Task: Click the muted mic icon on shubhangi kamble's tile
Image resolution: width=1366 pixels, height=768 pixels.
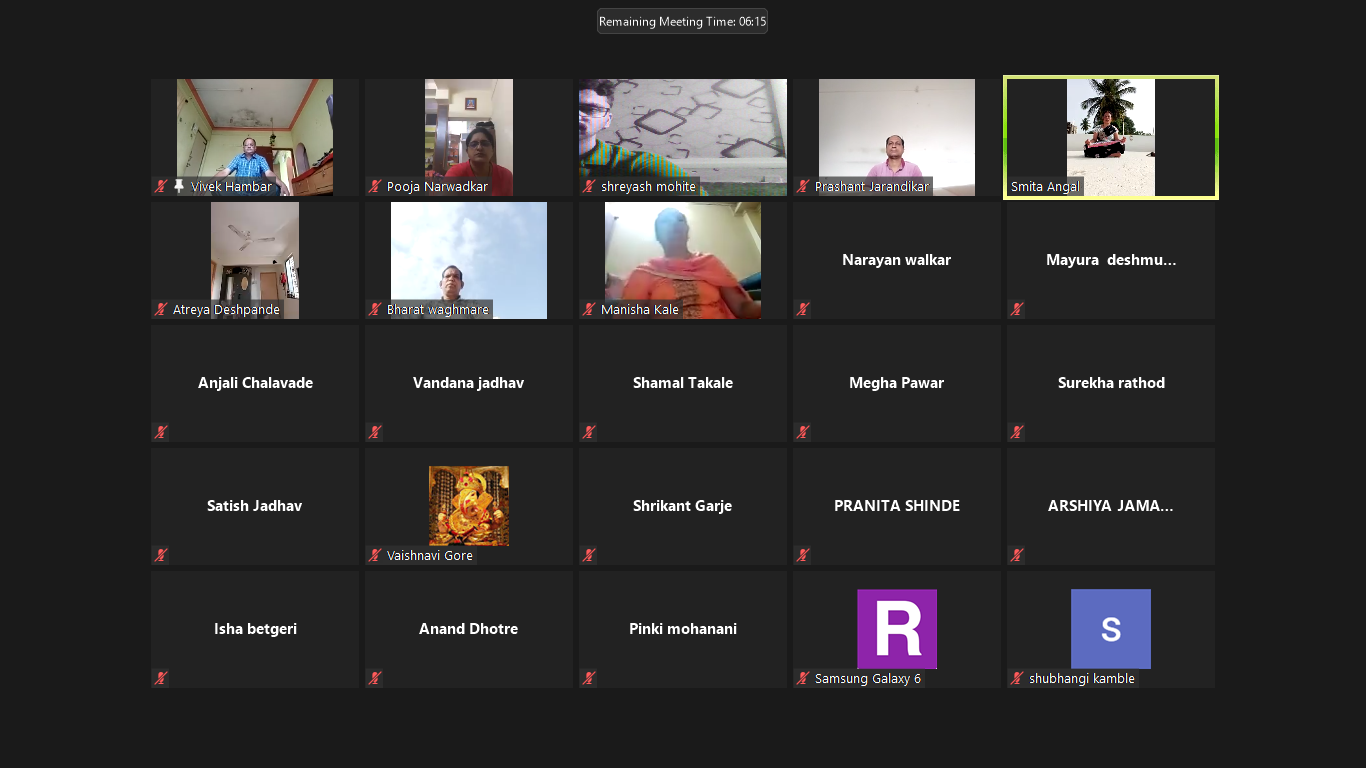Action: pyautogui.click(x=1017, y=679)
